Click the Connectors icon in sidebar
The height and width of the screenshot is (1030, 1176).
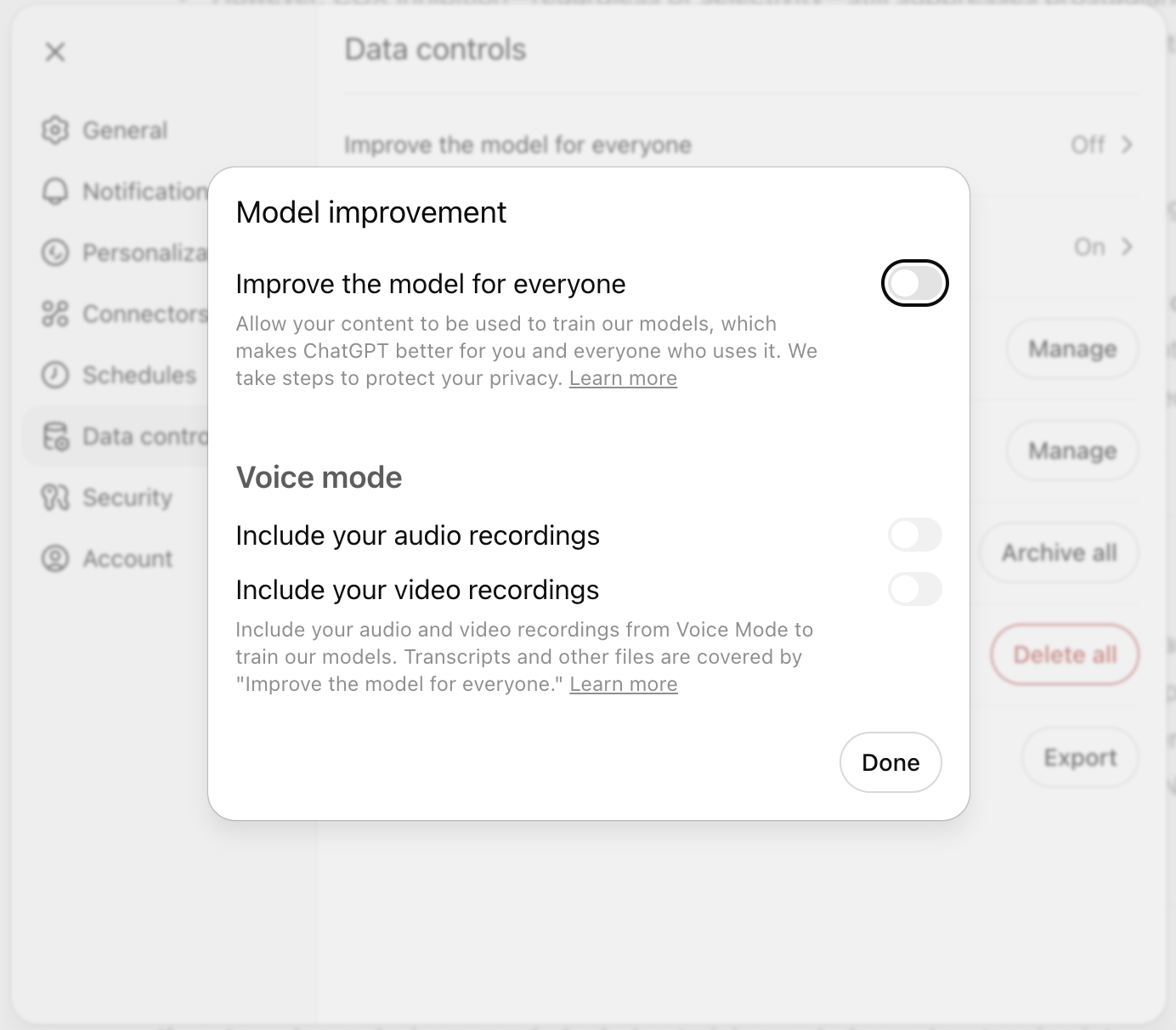pyautogui.click(x=55, y=314)
